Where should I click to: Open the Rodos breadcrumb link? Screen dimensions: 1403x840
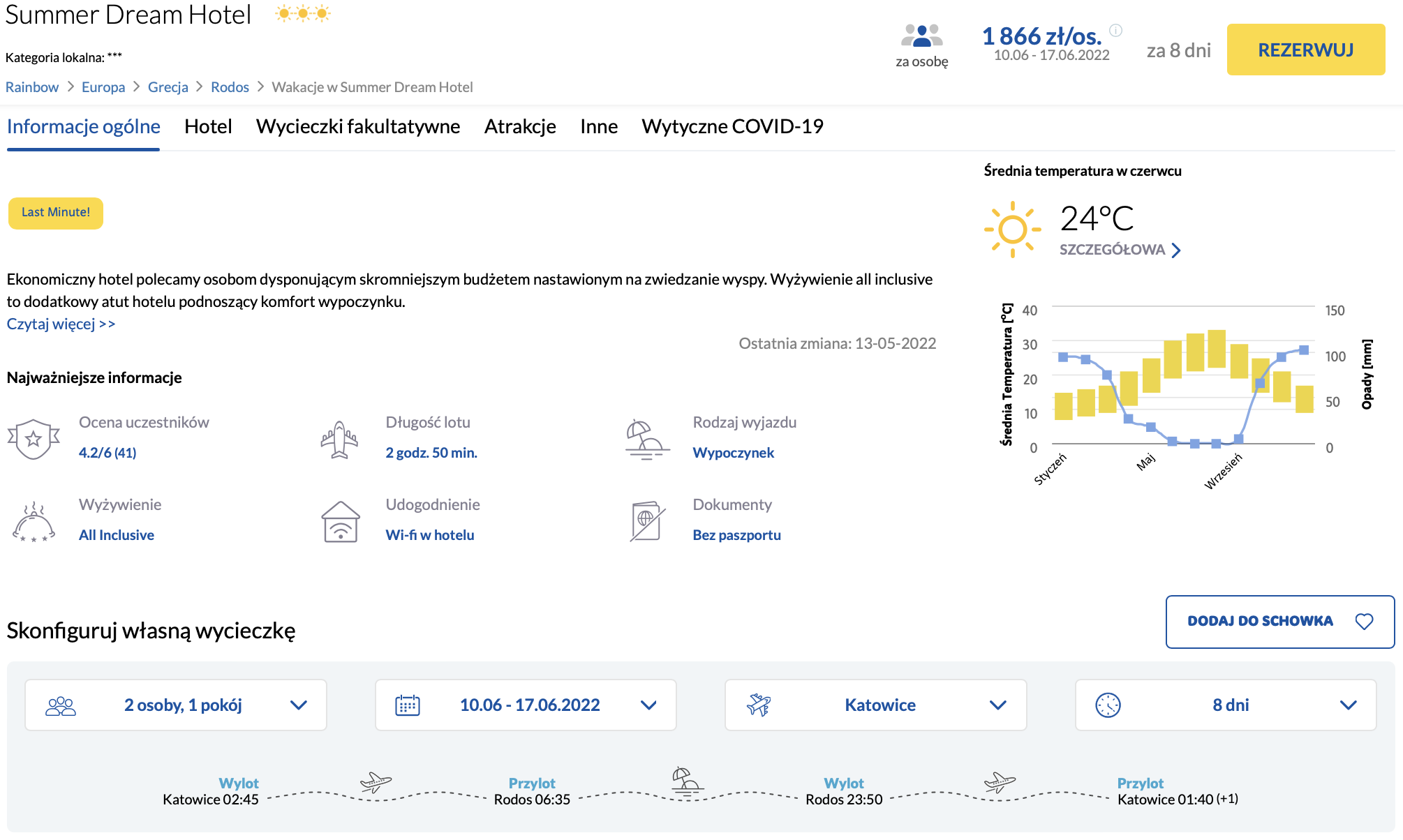tap(230, 87)
